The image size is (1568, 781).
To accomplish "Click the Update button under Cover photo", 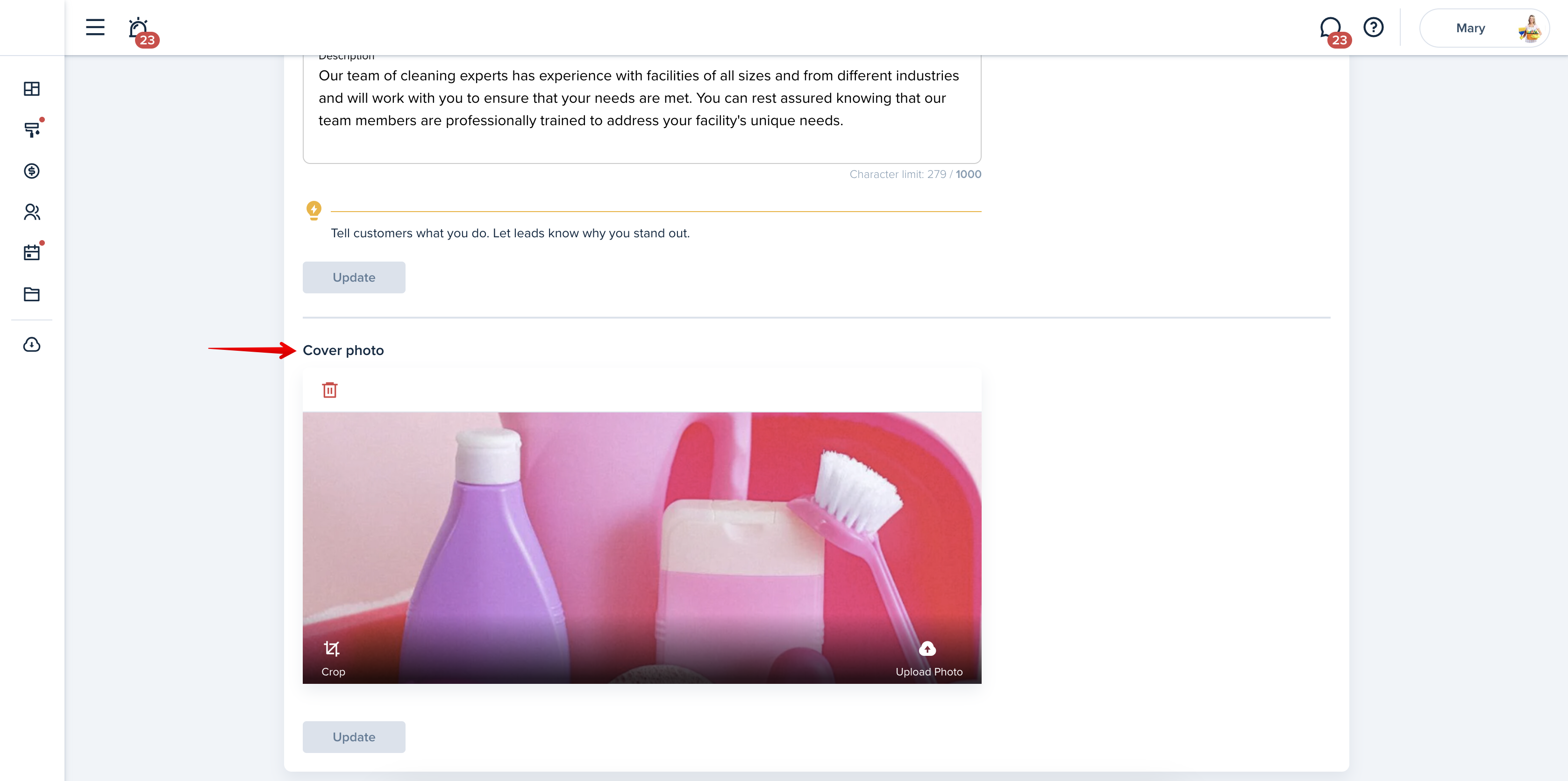I will tap(354, 737).
